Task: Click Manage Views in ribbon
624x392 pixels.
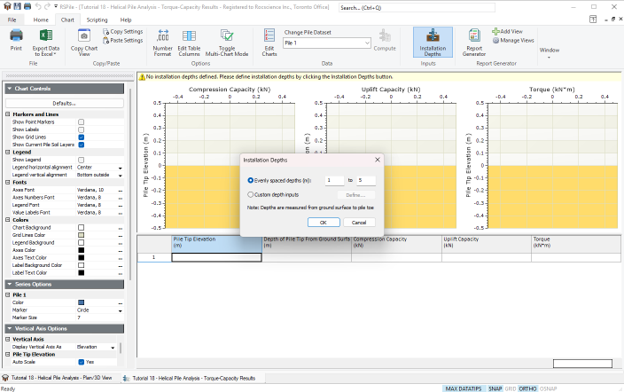Action: point(513,40)
